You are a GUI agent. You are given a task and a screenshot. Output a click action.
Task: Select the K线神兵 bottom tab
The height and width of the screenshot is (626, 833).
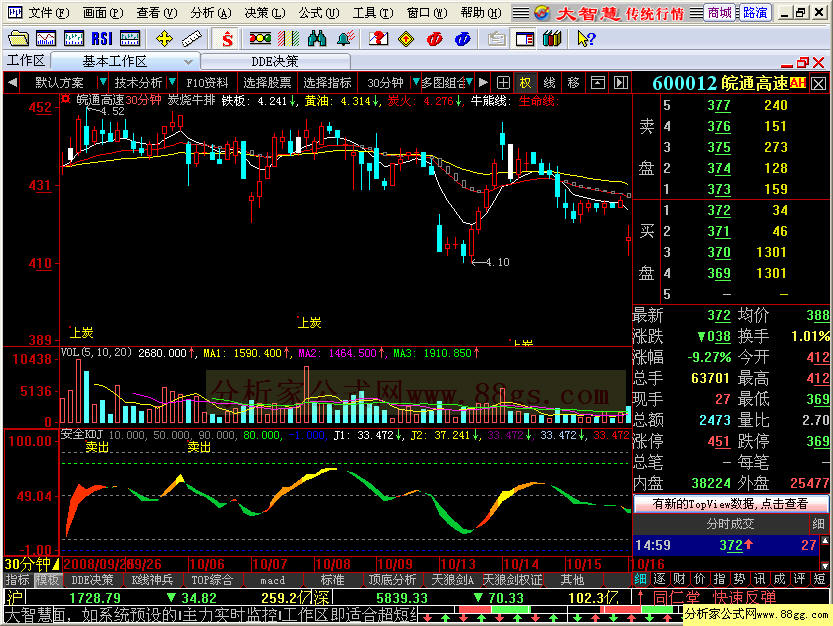(x=152, y=580)
